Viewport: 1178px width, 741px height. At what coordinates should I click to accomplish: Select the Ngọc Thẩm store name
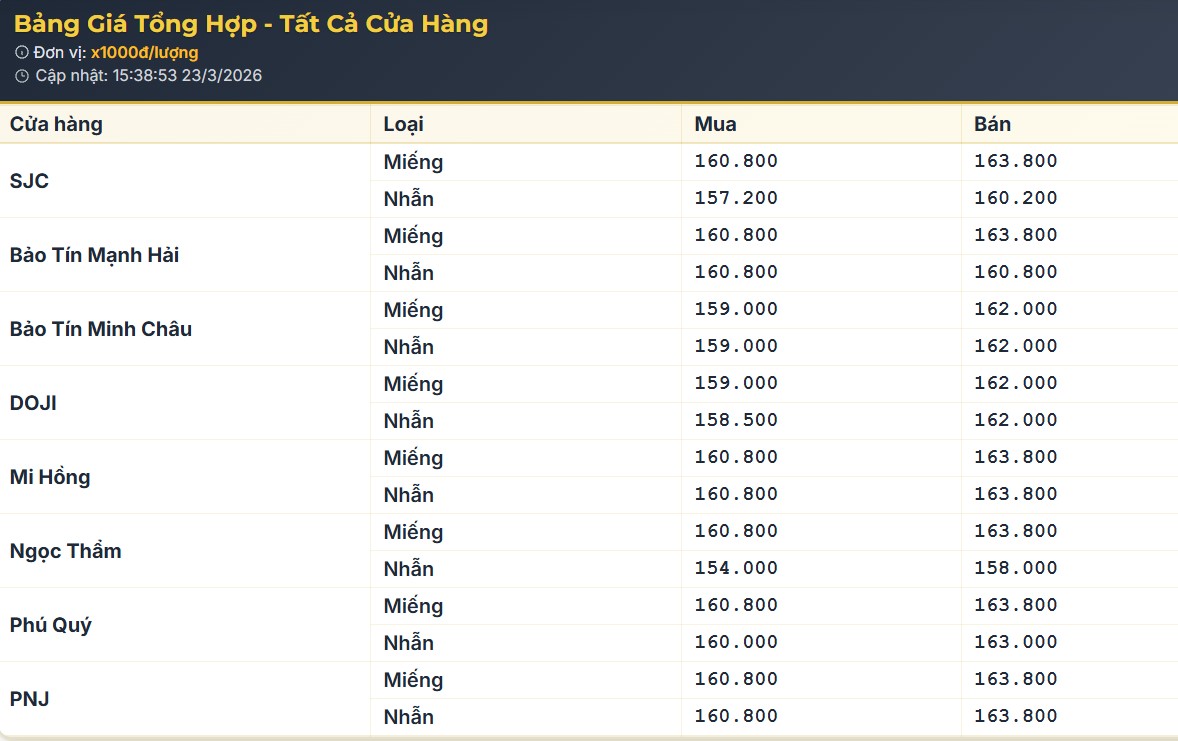tap(65, 551)
